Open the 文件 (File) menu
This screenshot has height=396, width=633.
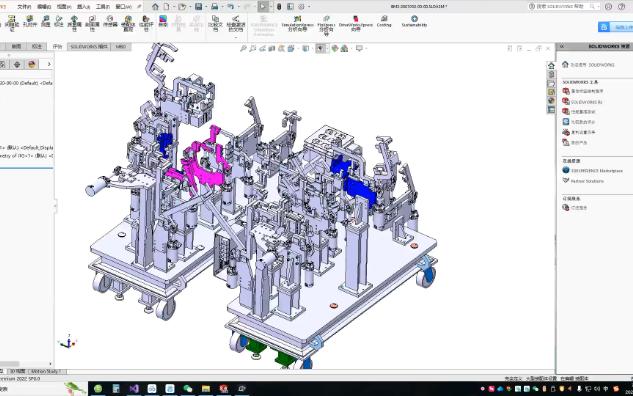[x=24, y=6]
